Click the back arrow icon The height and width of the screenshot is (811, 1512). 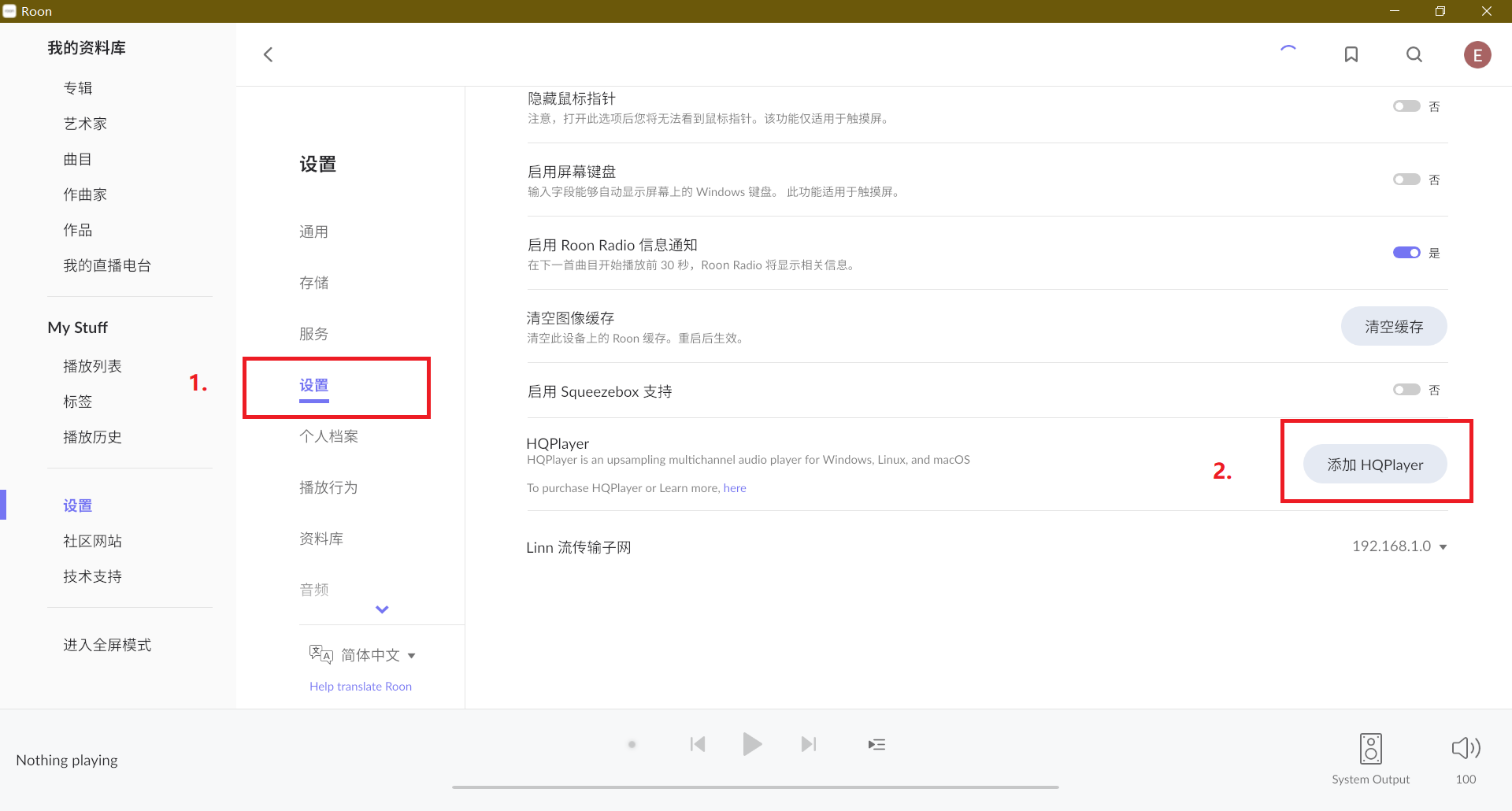(x=269, y=54)
